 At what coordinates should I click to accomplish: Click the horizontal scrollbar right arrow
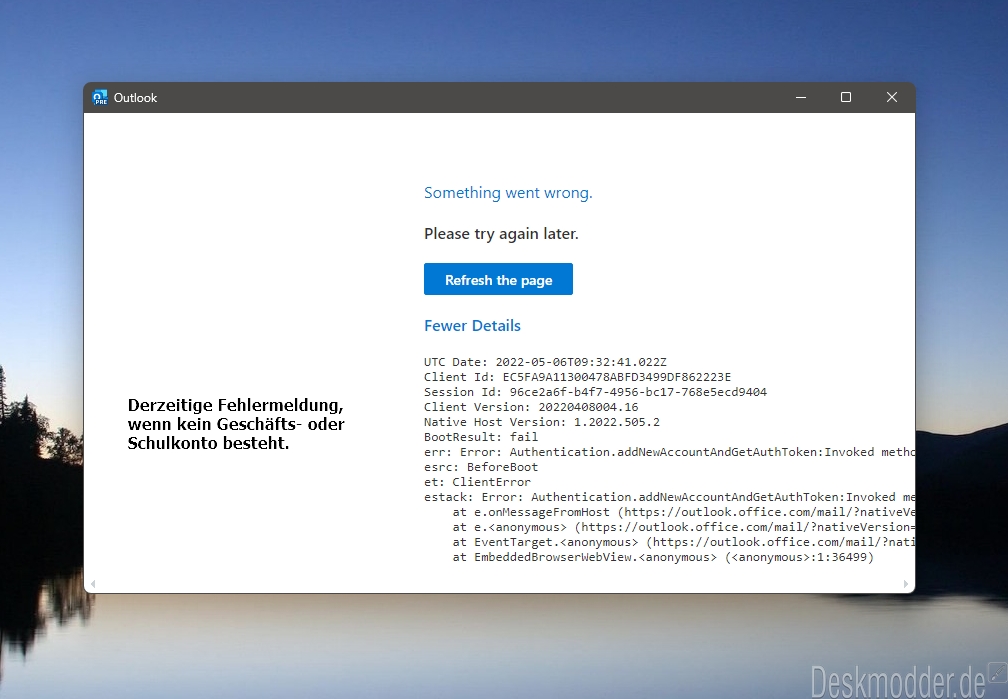pos(906,584)
